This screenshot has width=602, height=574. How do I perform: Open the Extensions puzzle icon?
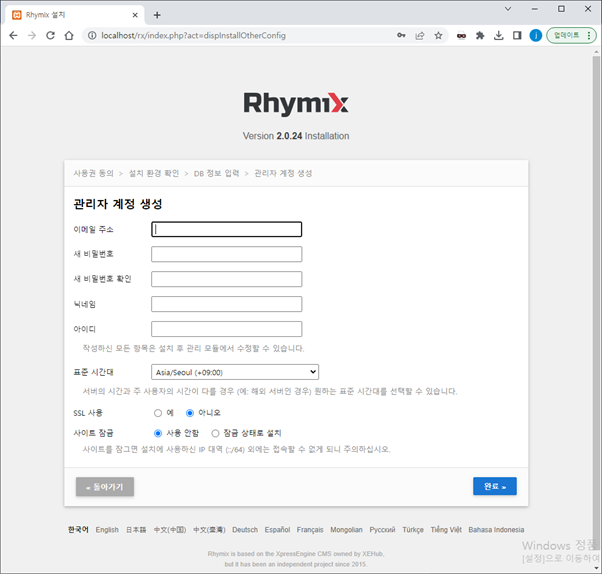(x=480, y=36)
